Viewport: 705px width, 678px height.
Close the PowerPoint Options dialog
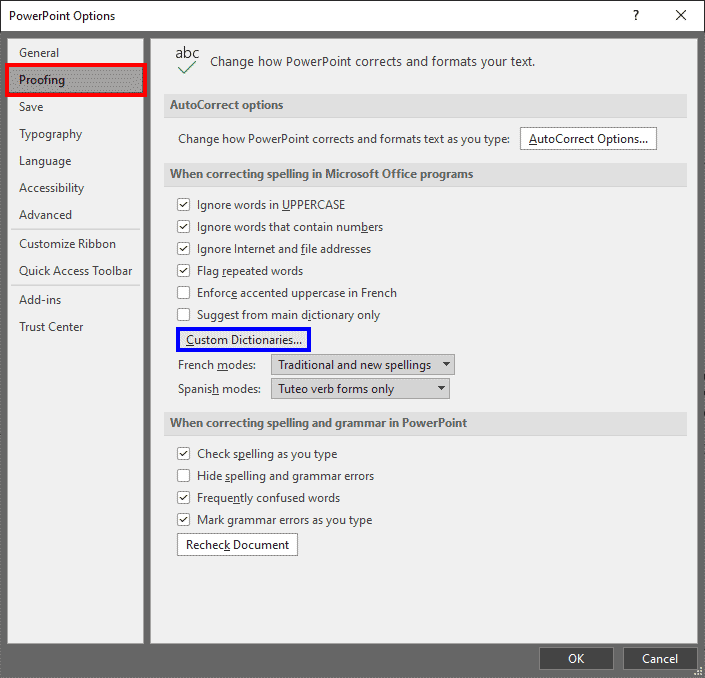click(x=681, y=16)
